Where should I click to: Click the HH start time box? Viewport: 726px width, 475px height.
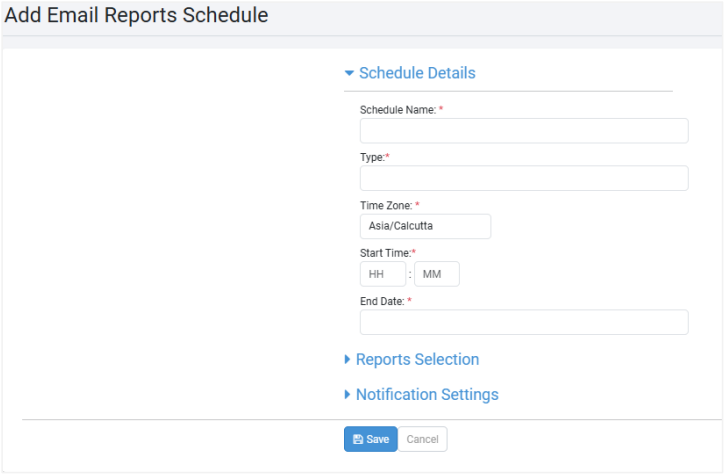383,274
